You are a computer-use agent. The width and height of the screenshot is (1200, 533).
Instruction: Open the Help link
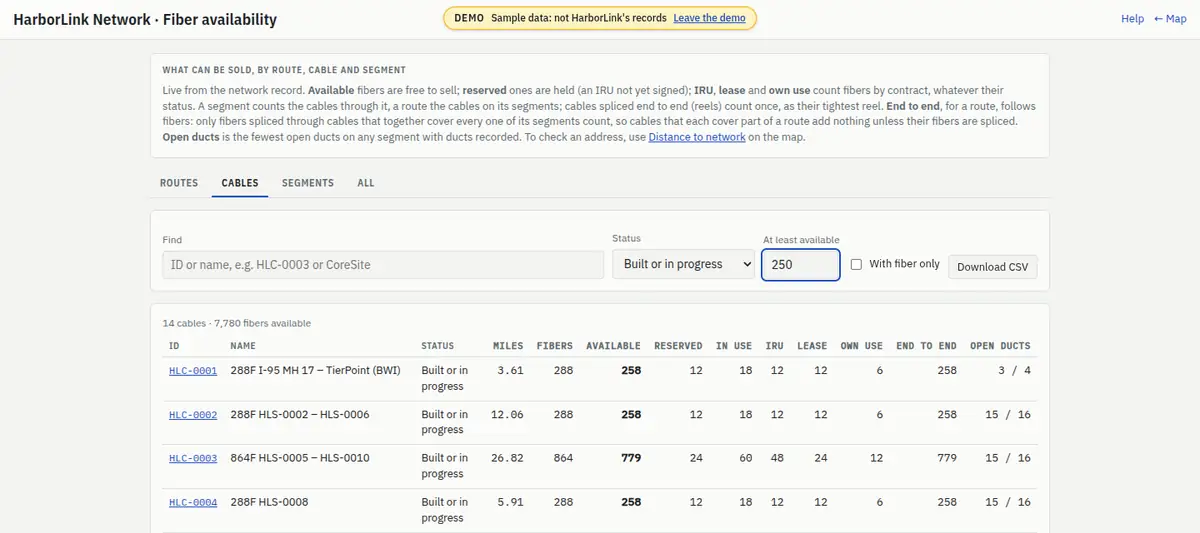tap(1132, 19)
